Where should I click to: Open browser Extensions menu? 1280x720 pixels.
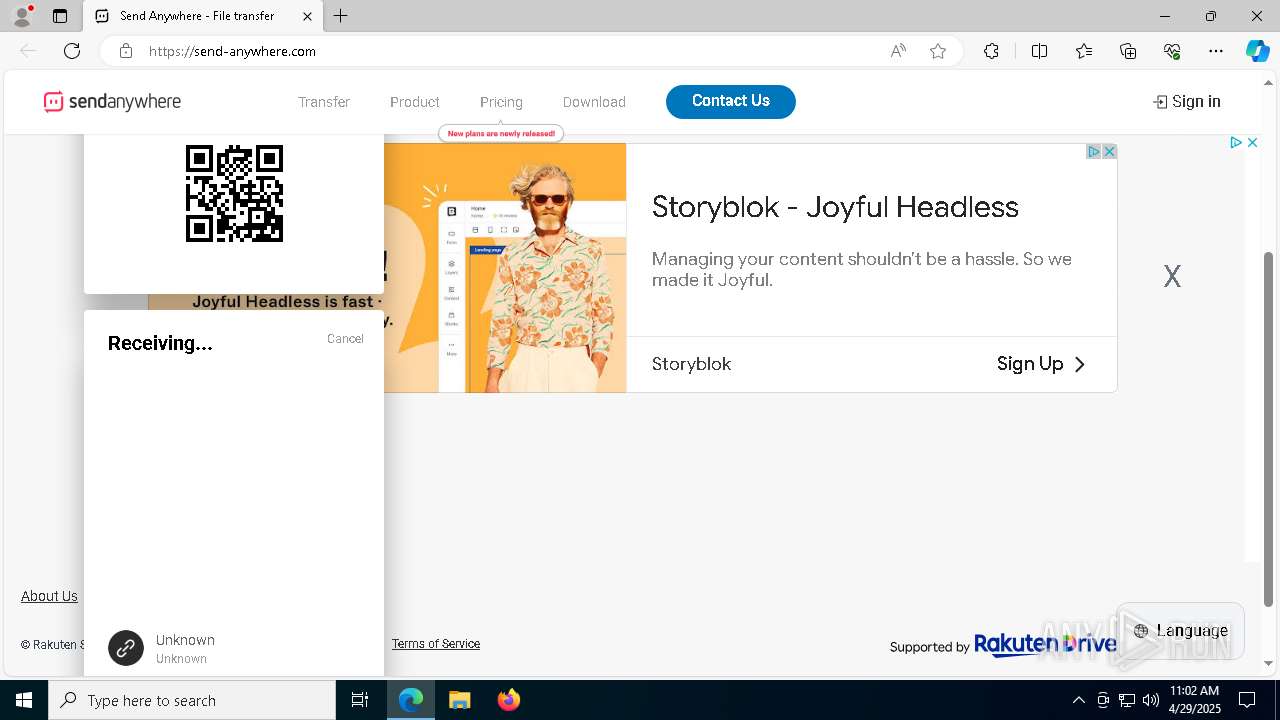click(991, 51)
